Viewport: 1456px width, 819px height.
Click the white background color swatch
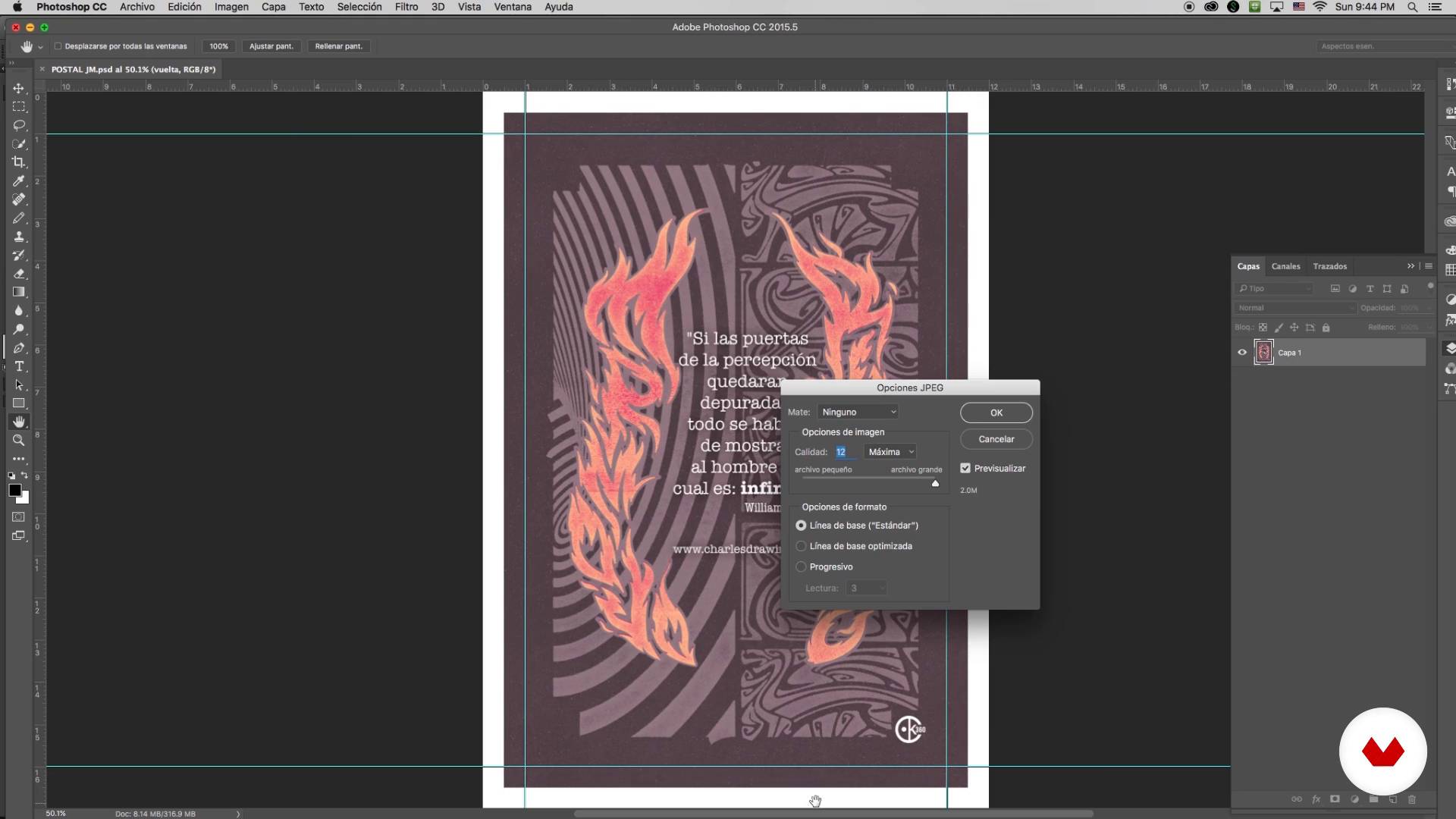click(24, 499)
